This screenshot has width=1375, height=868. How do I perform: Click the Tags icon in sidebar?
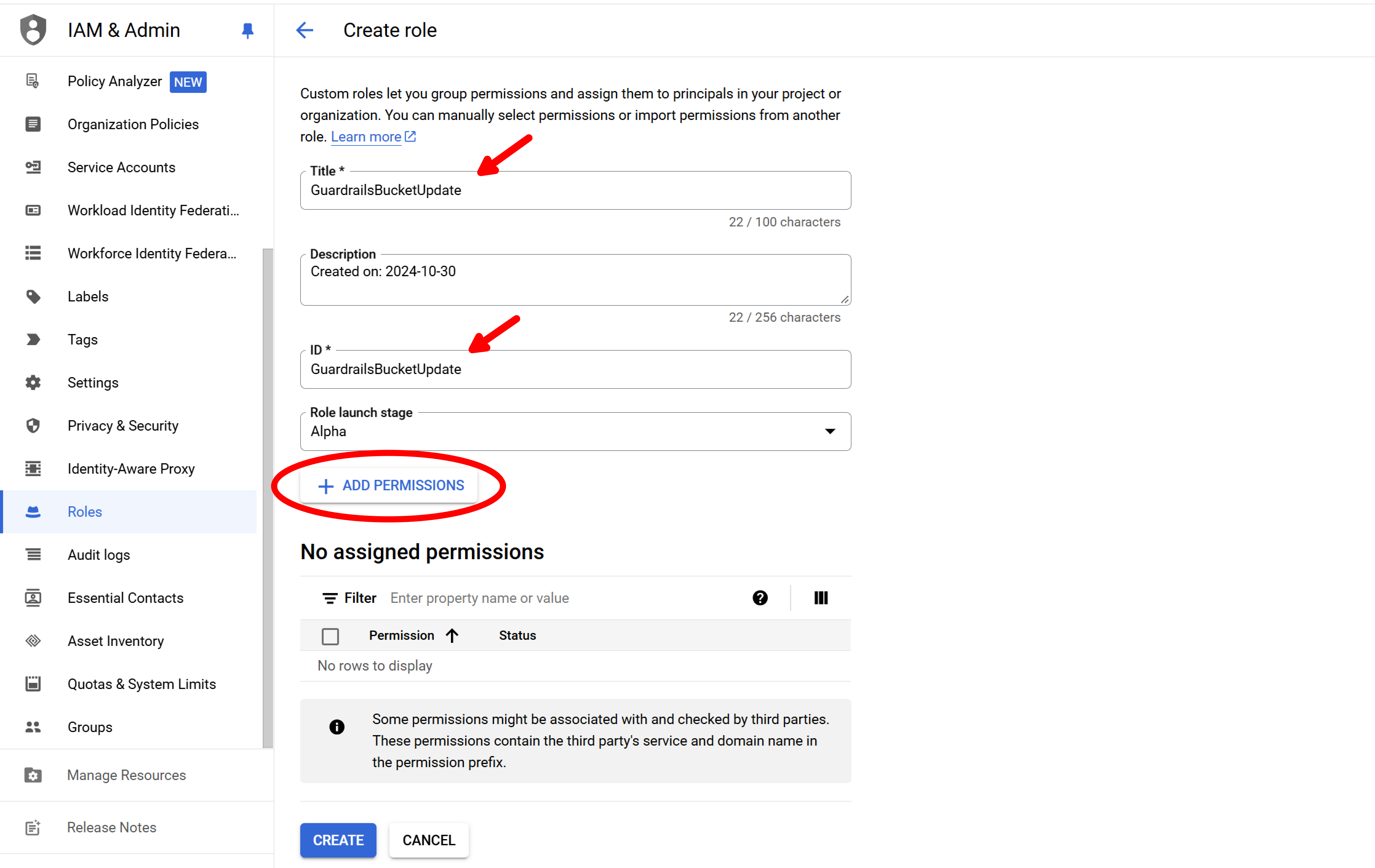click(x=33, y=340)
